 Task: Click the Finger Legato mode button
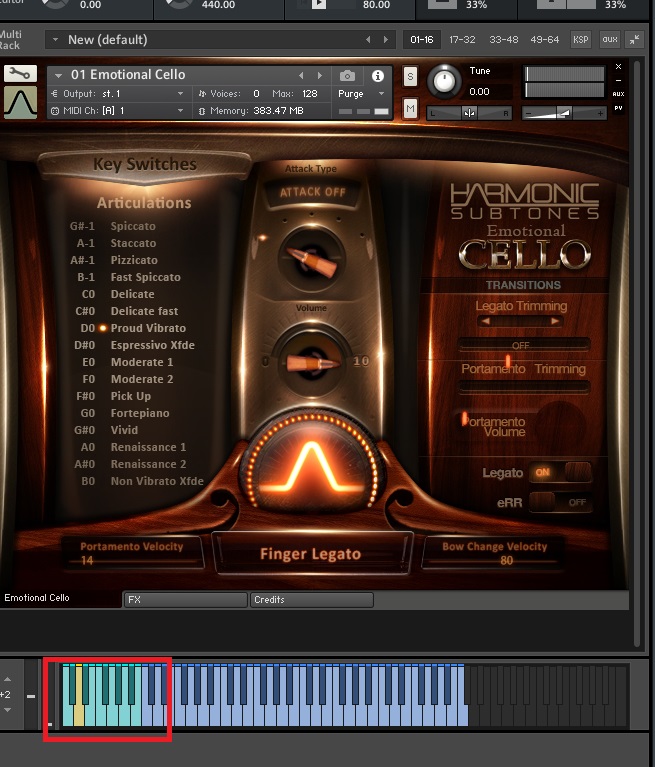click(311, 554)
